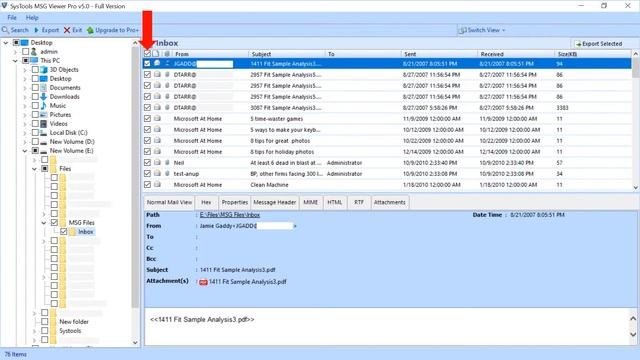Click the Export Selected arrow icon
Viewport: 640px width, 360px height.
pyautogui.click(x=578, y=44)
